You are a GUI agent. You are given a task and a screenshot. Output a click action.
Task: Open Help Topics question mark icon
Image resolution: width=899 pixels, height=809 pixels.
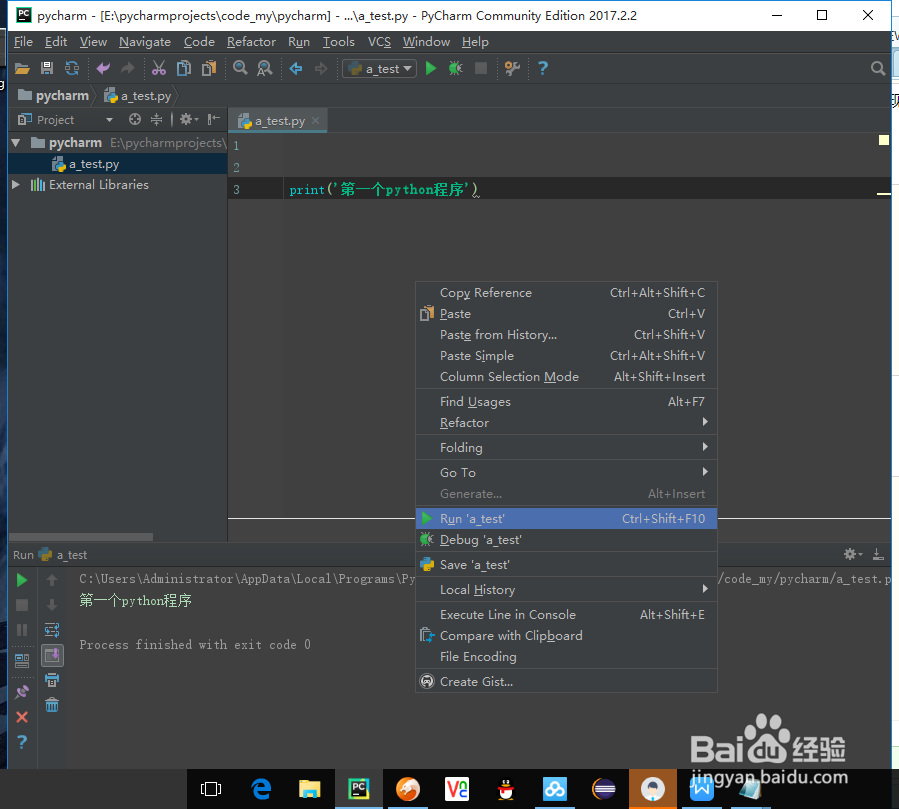pyautogui.click(x=542, y=69)
